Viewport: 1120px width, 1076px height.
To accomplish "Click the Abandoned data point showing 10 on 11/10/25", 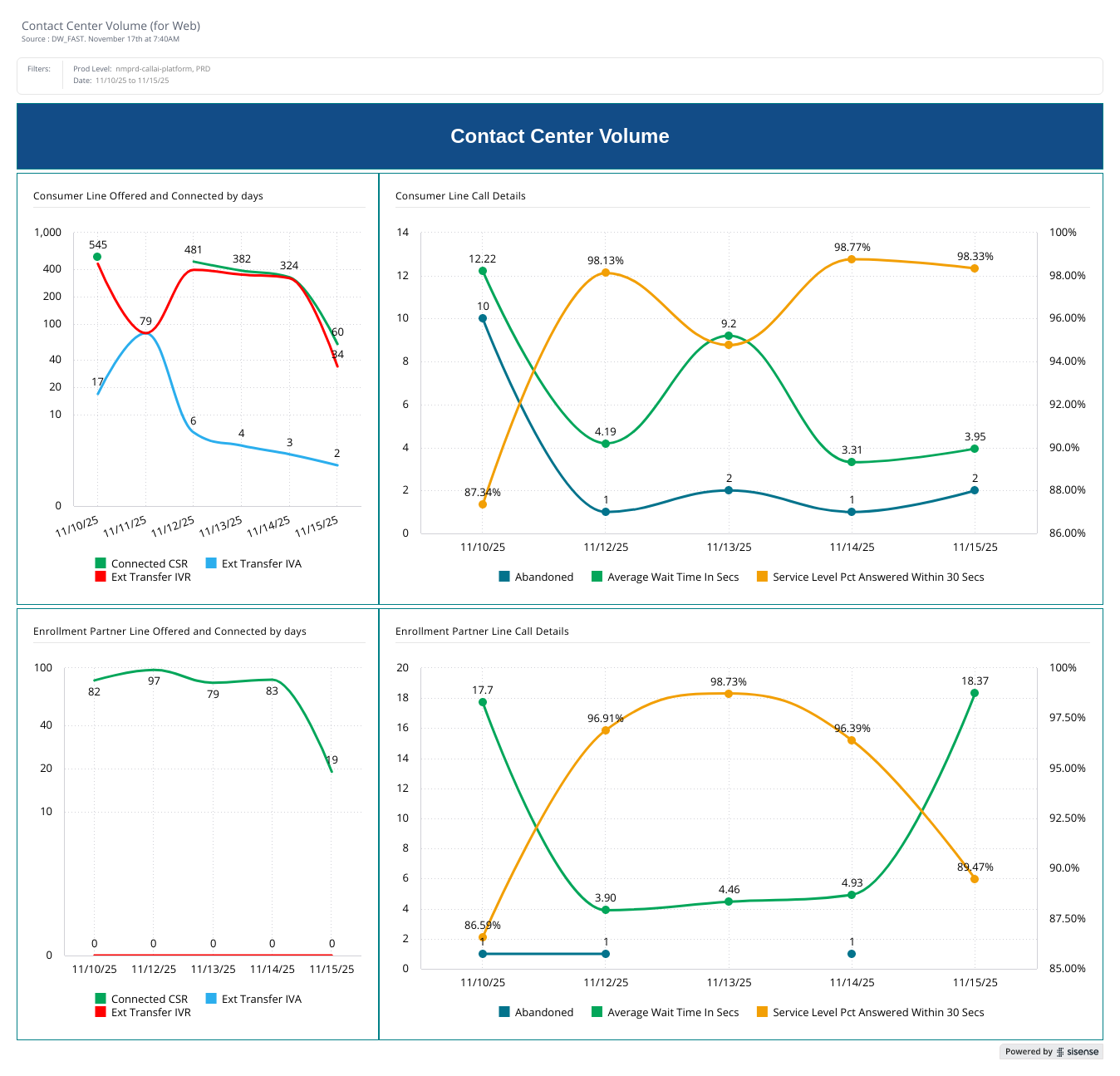I will tap(483, 318).
